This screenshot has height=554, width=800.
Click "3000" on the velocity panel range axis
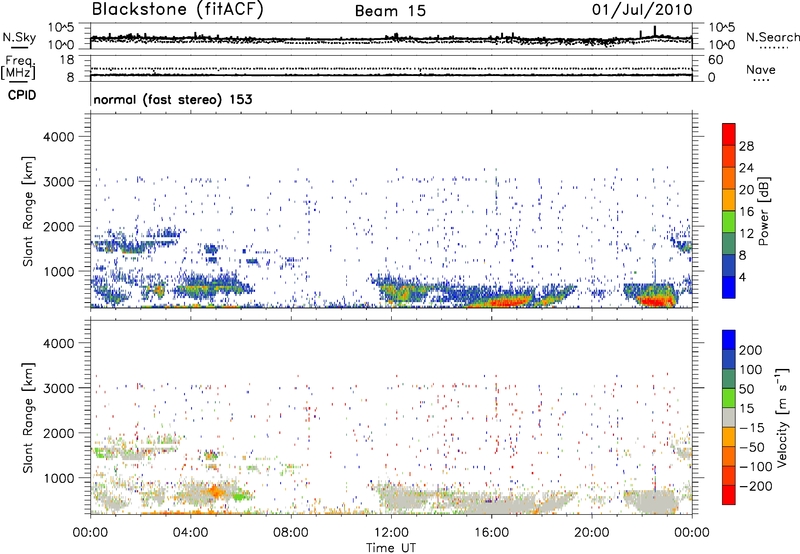[59, 388]
